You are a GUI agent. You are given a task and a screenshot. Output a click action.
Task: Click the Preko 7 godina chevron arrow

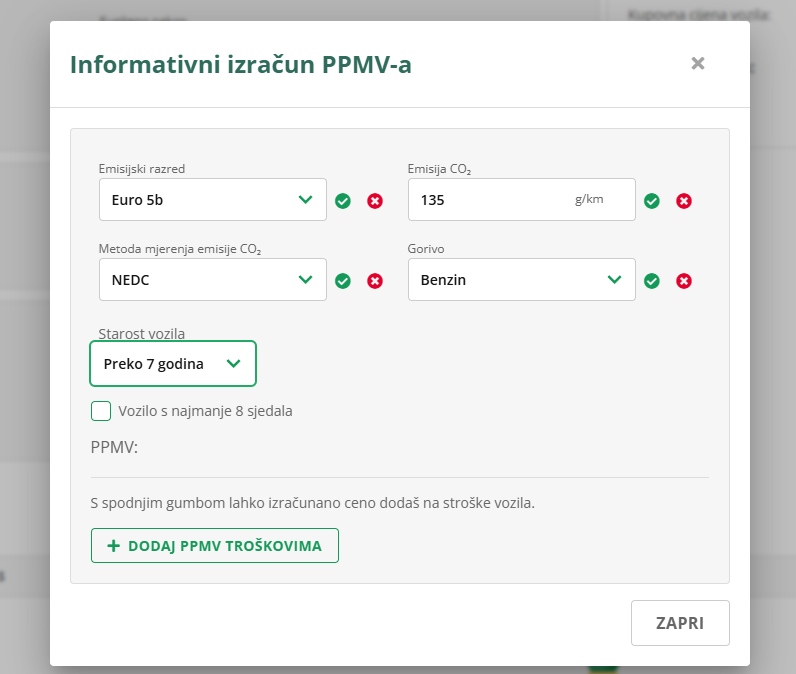click(234, 364)
